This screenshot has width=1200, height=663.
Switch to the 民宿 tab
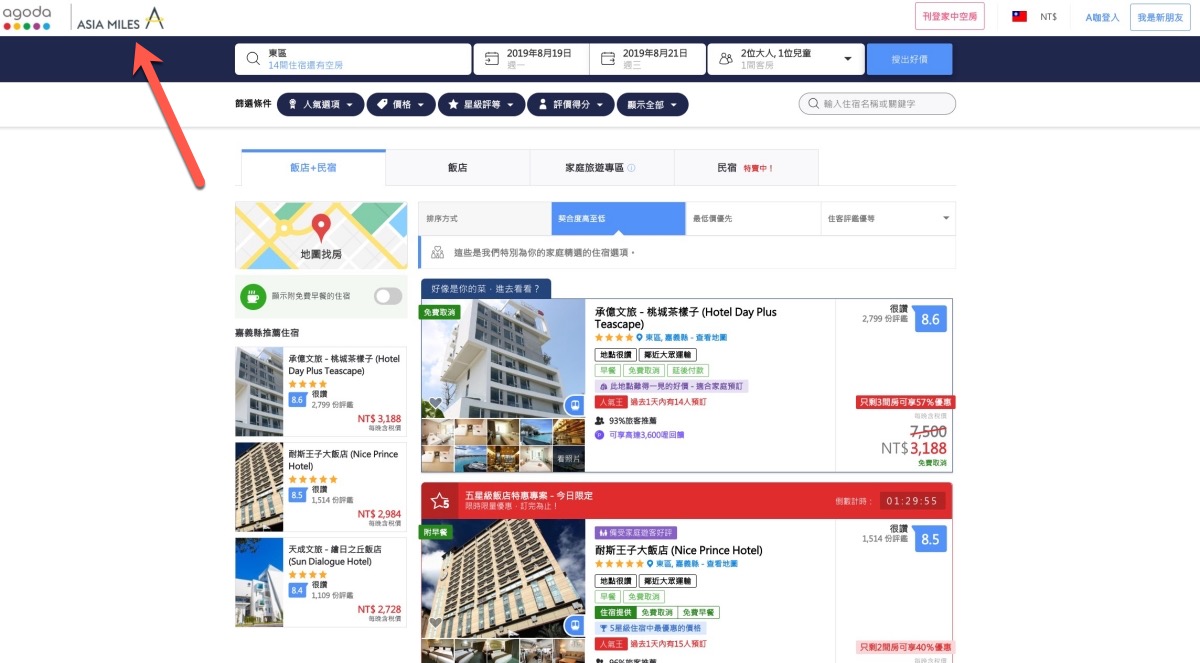[x=746, y=168]
